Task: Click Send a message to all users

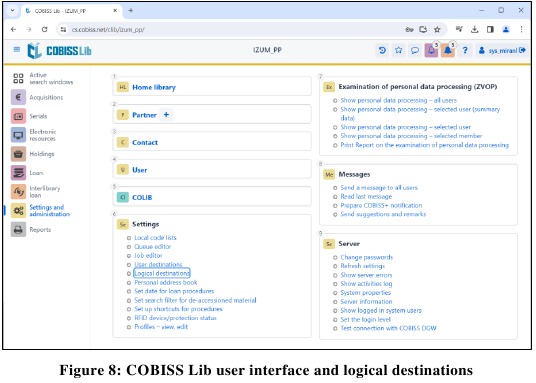Action: point(379,188)
